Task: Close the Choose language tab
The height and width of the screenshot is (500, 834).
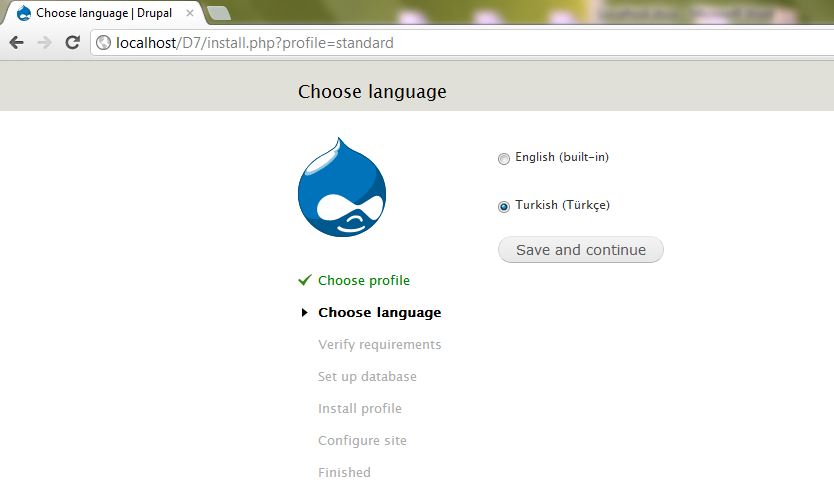Action: (189, 13)
